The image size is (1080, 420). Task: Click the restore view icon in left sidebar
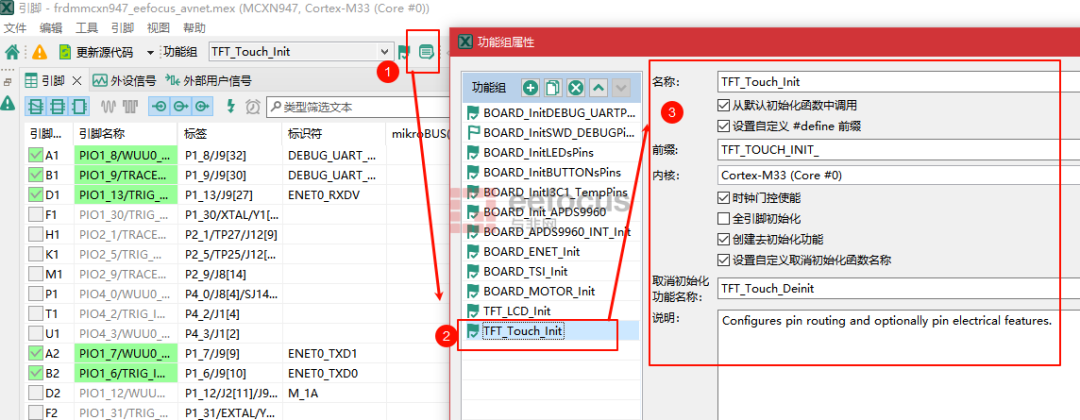click(8, 81)
